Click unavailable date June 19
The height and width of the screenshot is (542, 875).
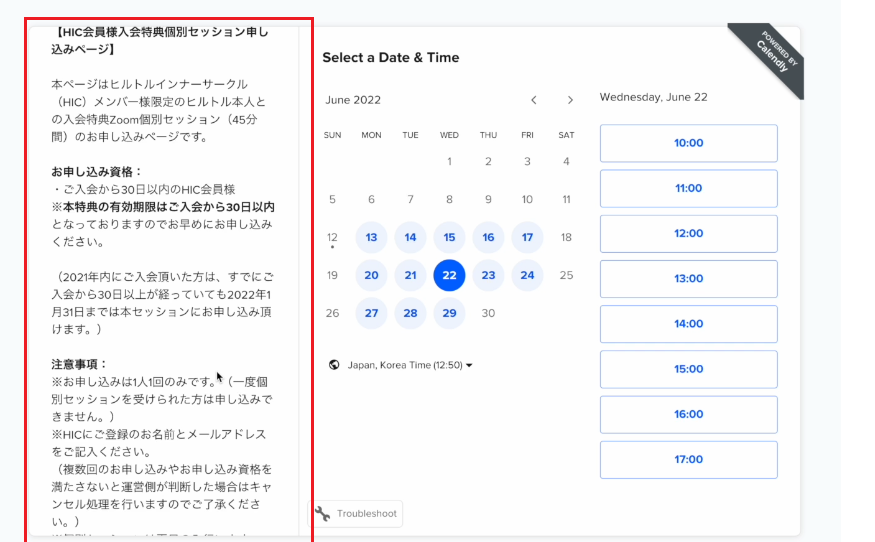coord(332,275)
